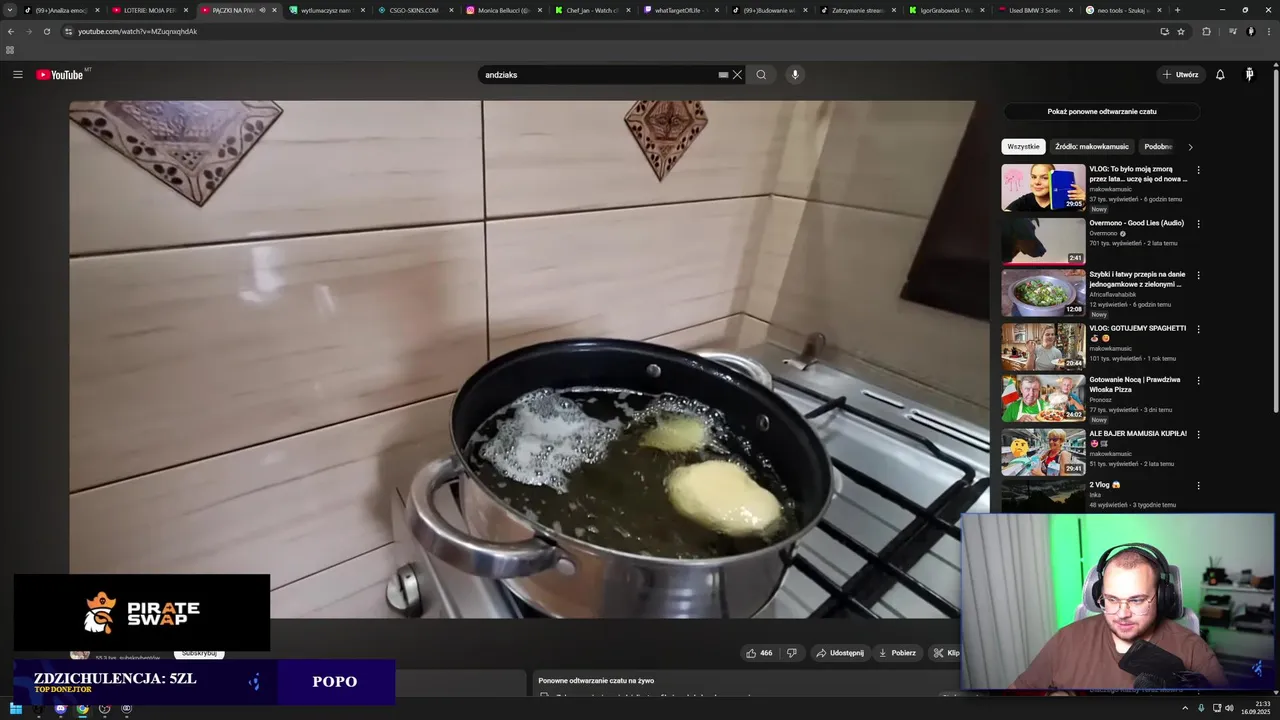
Task: Select the Wszystkie filter chip
Action: 1023,147
